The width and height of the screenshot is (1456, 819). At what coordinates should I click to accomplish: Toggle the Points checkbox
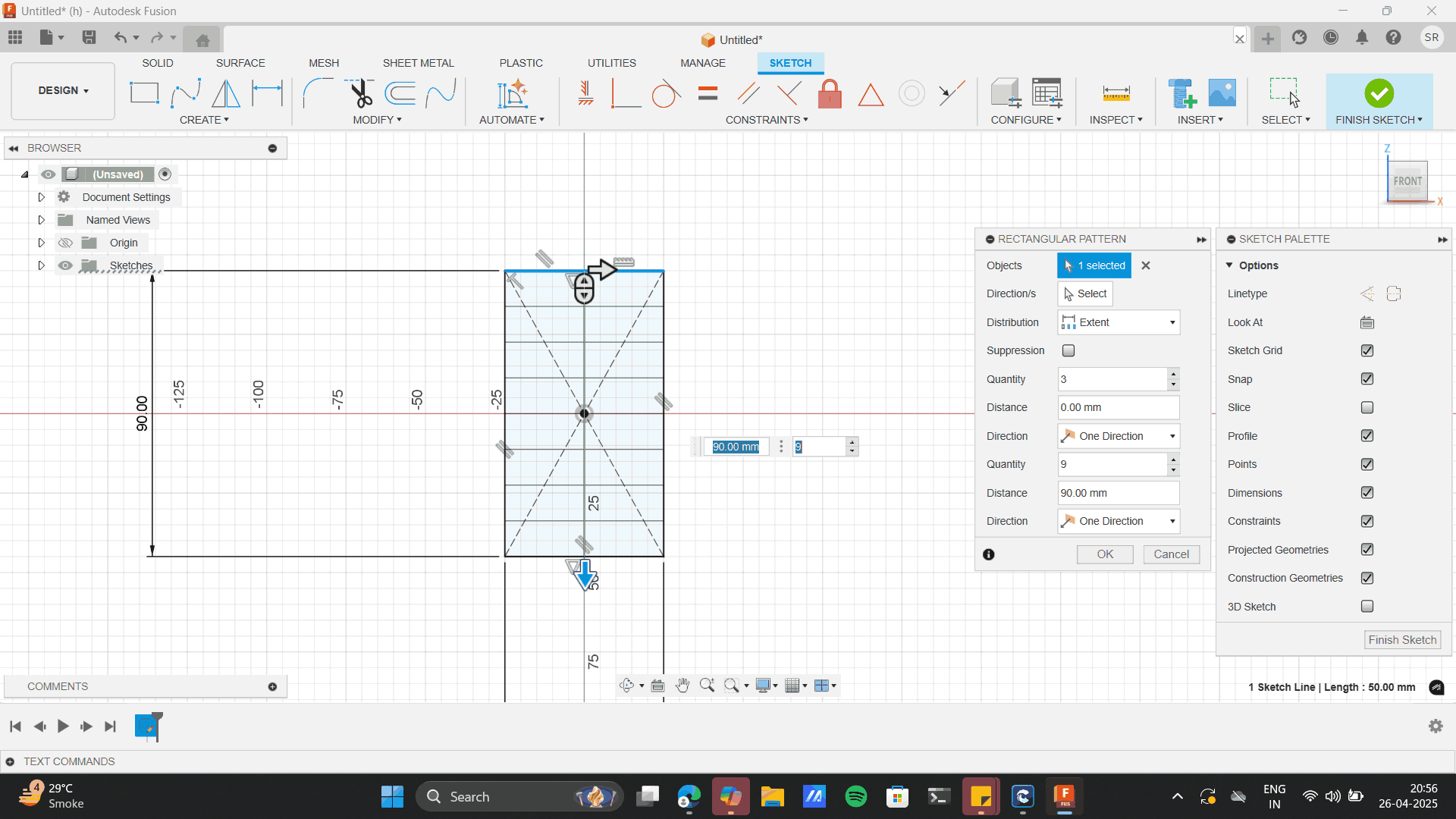coord(1367,464)
